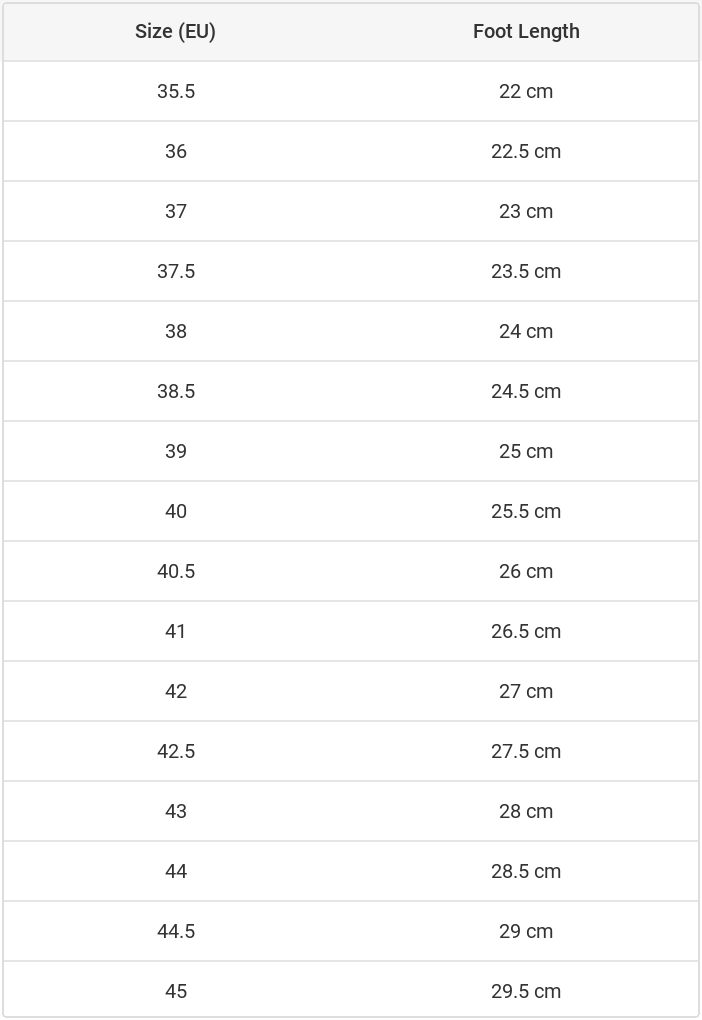Select the size 35.5 cell

coord(176,91)
